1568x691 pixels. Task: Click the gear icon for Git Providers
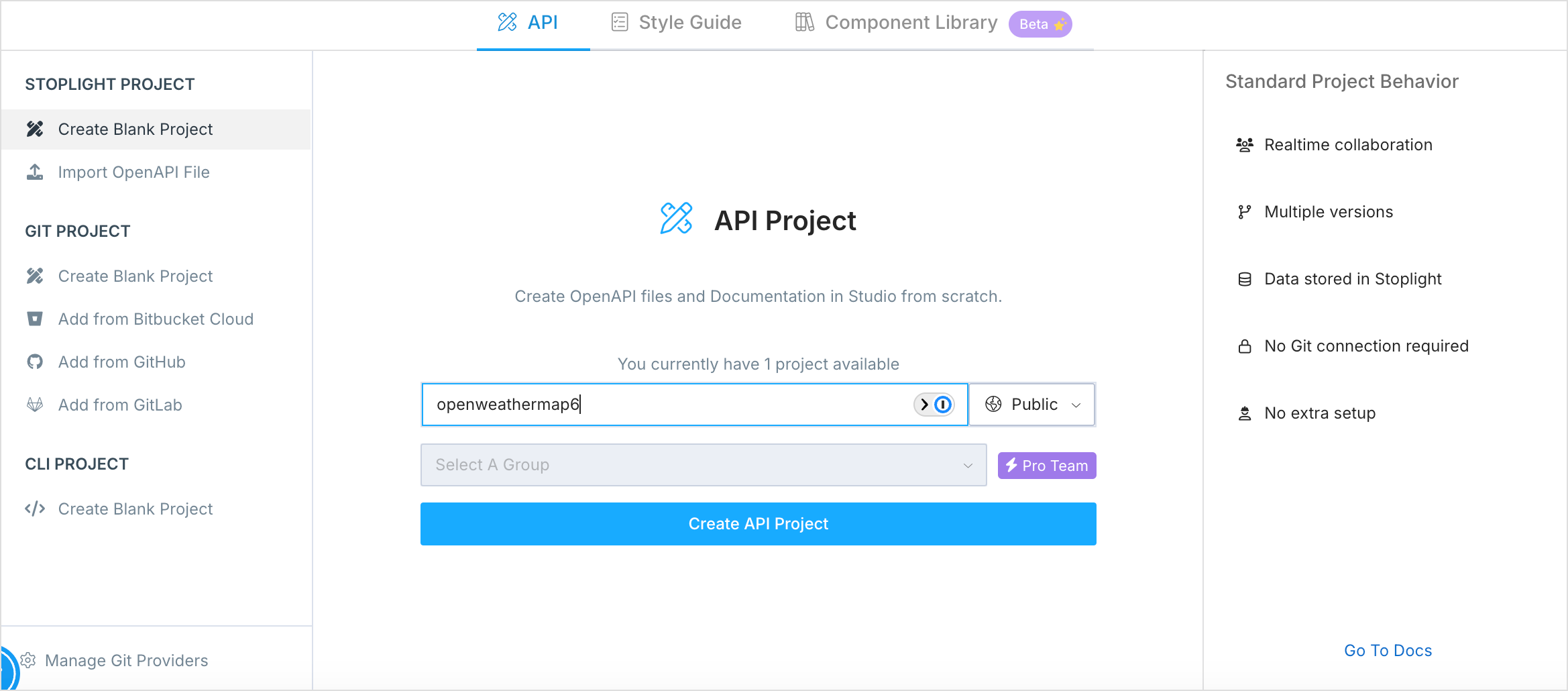coord(28,661)
